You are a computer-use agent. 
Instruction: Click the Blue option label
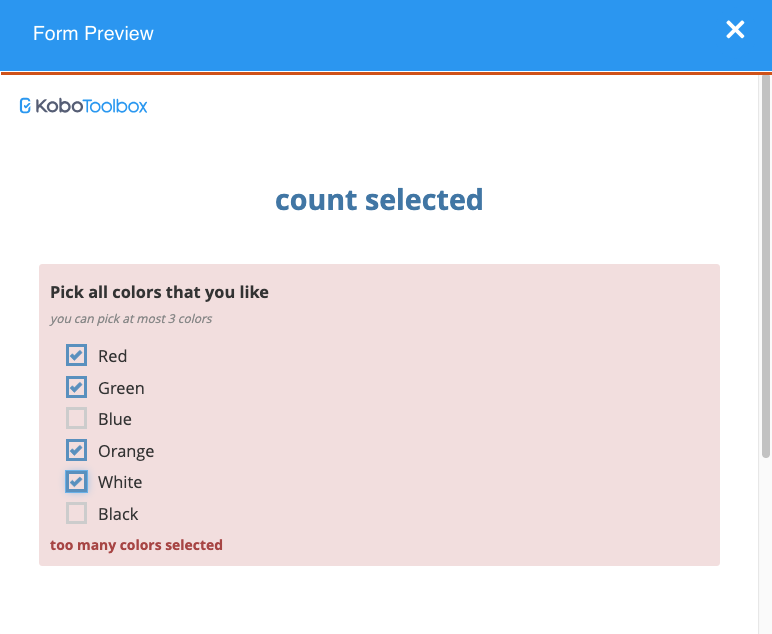[x=115, y=419]
